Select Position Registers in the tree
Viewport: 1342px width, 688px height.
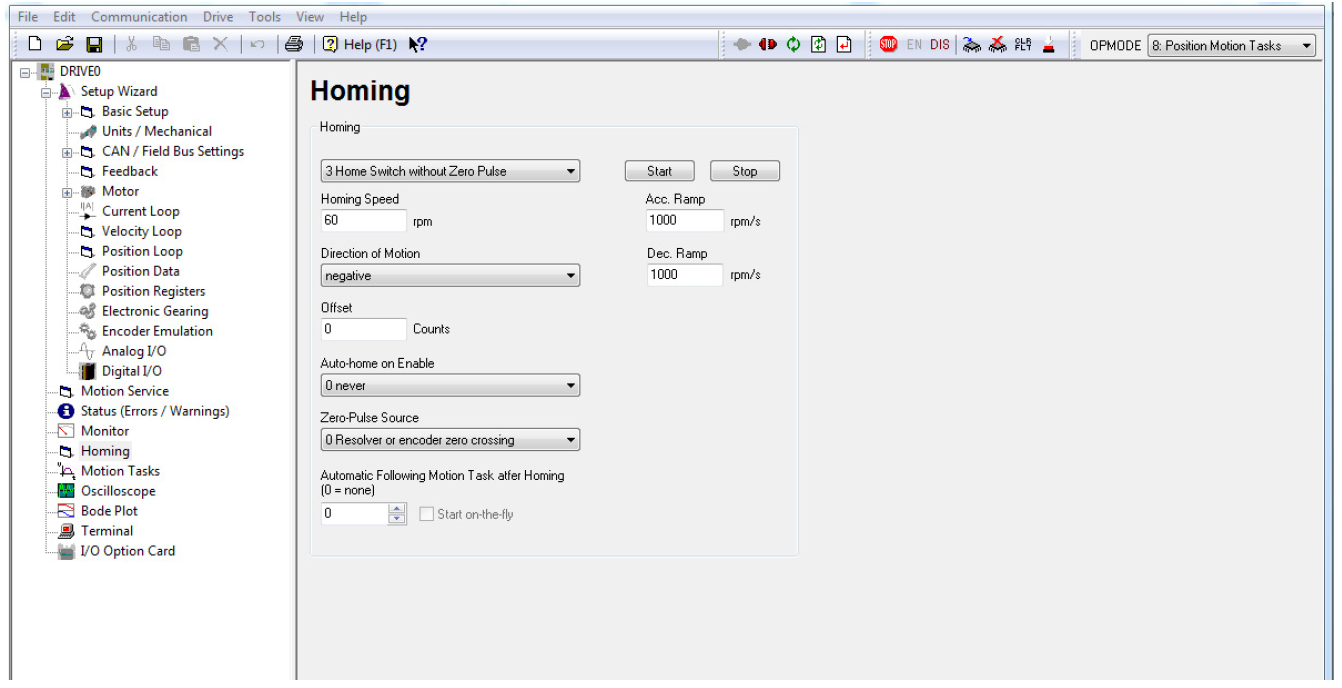(x=153, y=291)
